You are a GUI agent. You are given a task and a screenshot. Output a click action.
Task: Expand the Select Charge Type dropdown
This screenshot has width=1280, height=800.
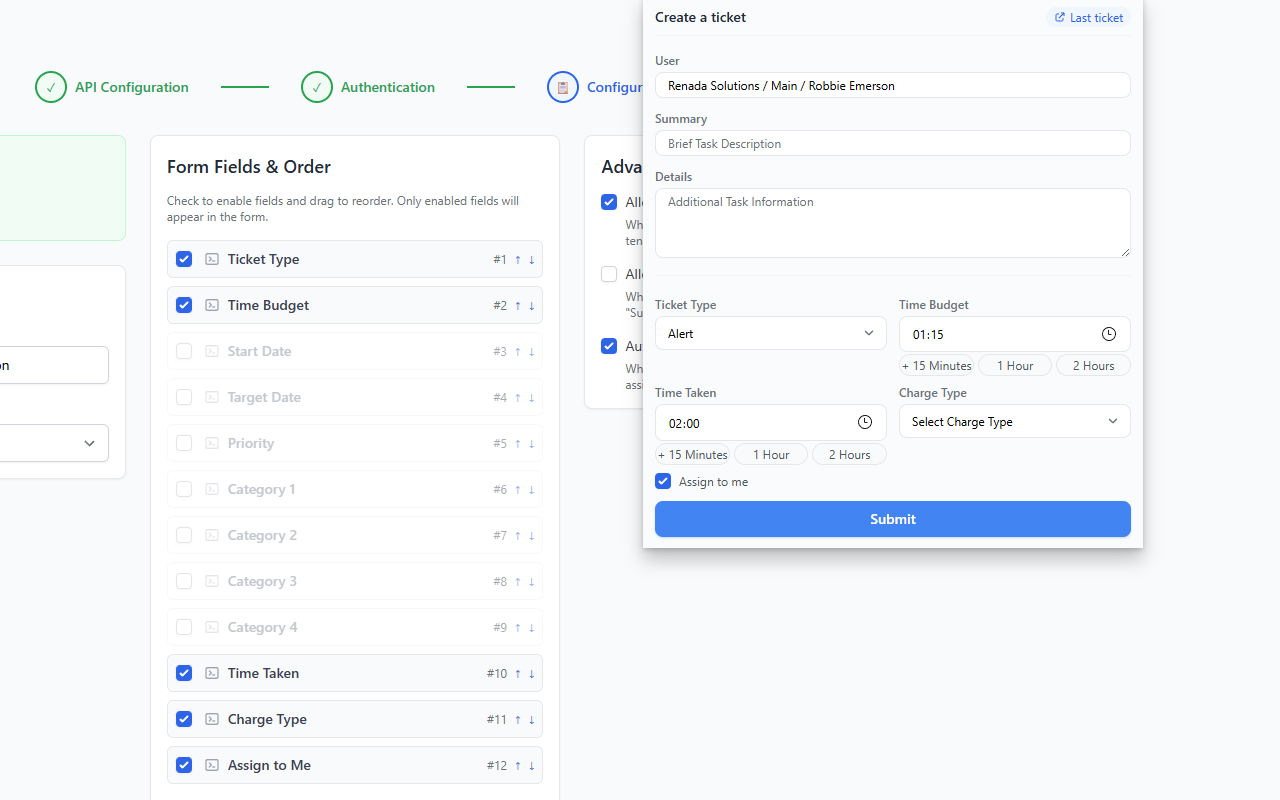tap(1014, 422)
